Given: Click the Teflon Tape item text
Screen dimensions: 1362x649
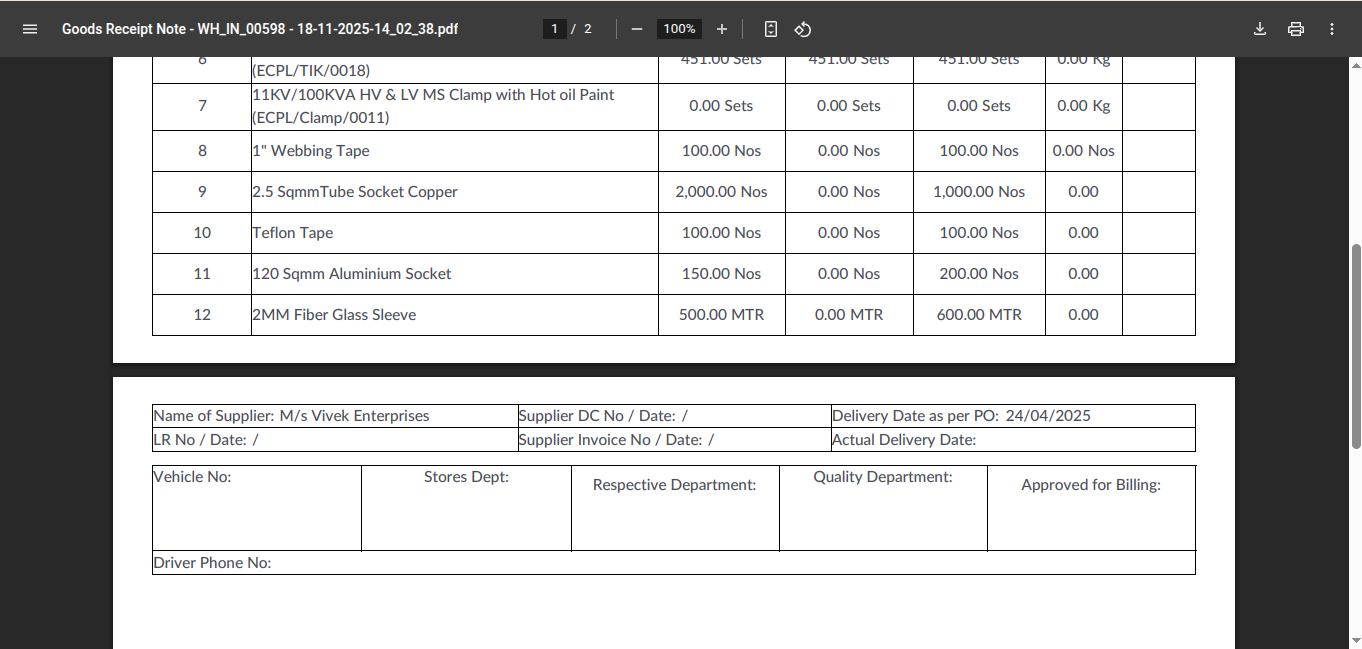Looking at the screenshot, I should click(x=293, y=233).
